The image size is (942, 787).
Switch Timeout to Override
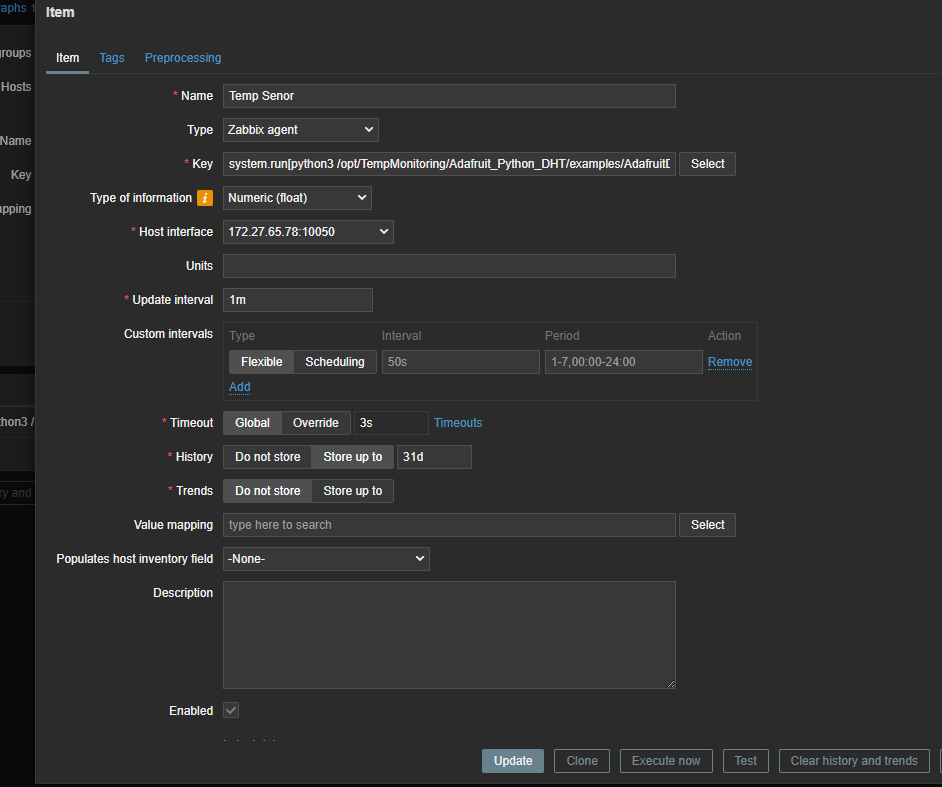(x=315, y=423)
